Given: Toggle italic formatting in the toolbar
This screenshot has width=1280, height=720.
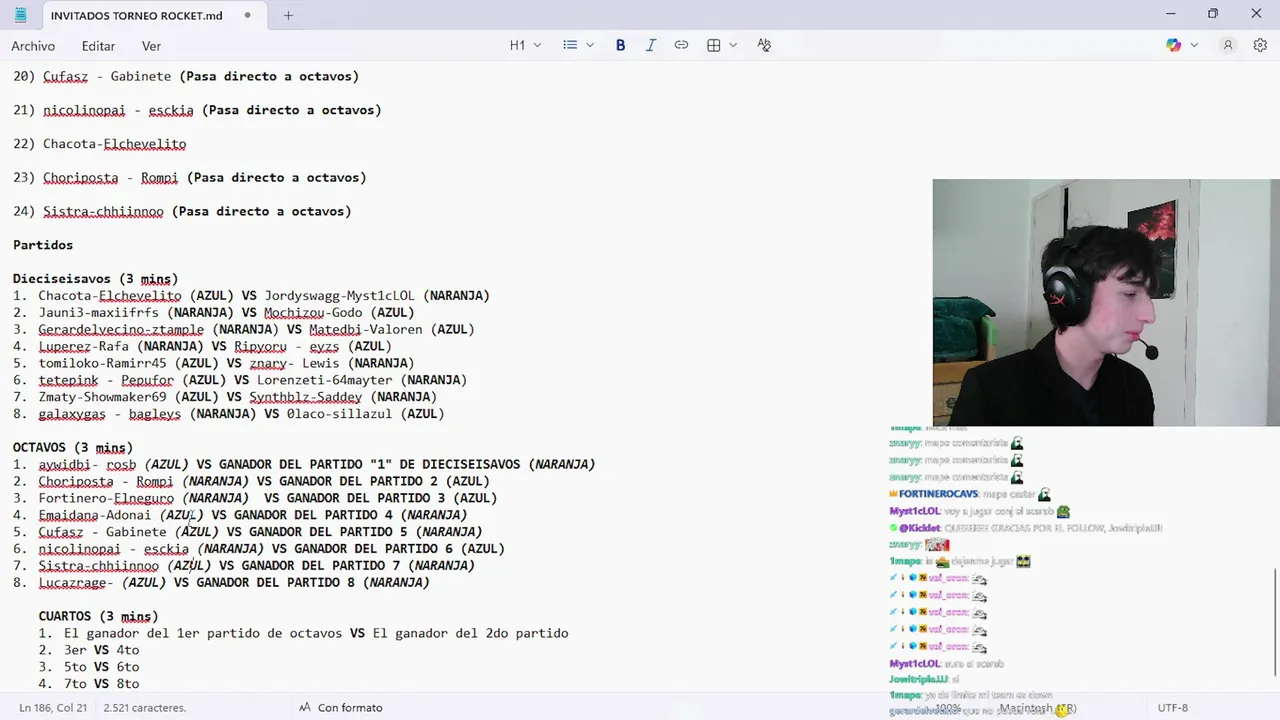Looking at the screenshot, I should pyautogui.click(x=651, y=45).
